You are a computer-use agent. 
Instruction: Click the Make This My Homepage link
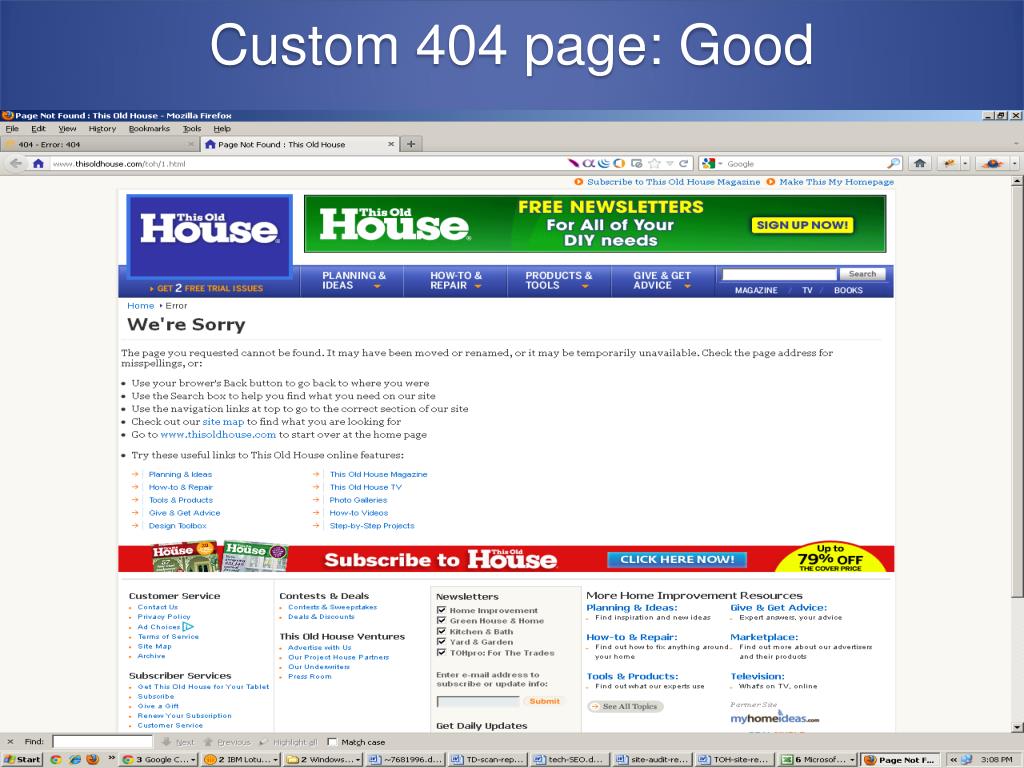pyautogui.click(x=836, y=182)
